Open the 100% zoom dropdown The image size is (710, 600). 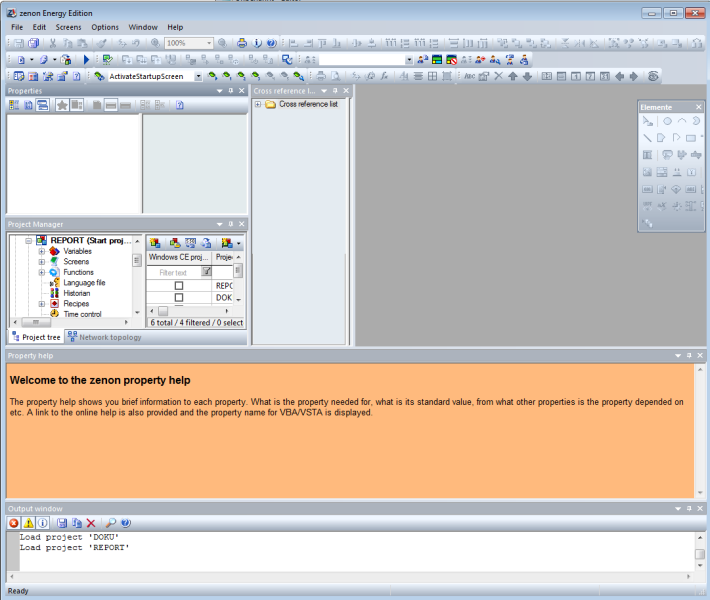[x=209, y=43]
